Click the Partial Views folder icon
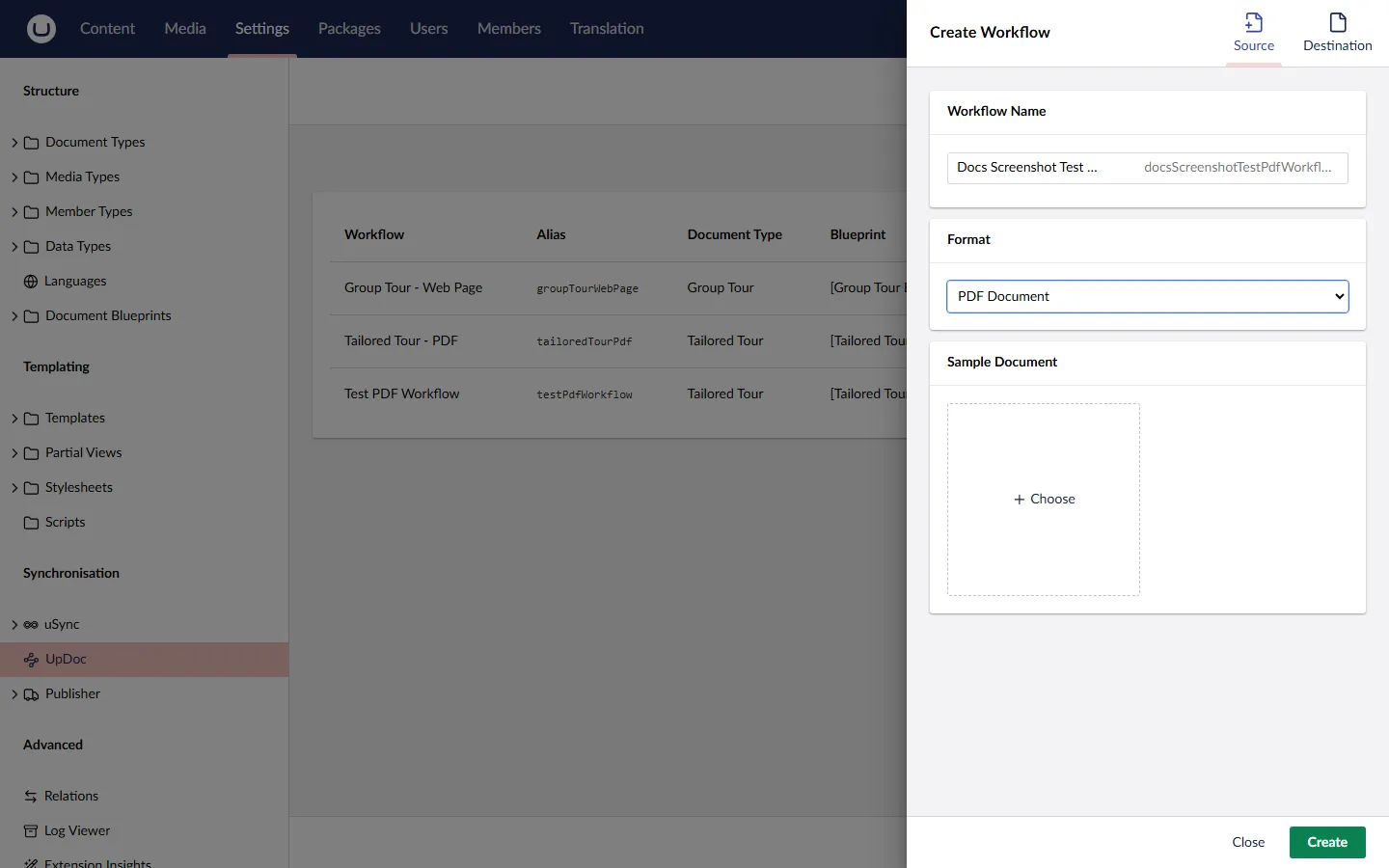The image size is (1389, 868). coord(31,453)
